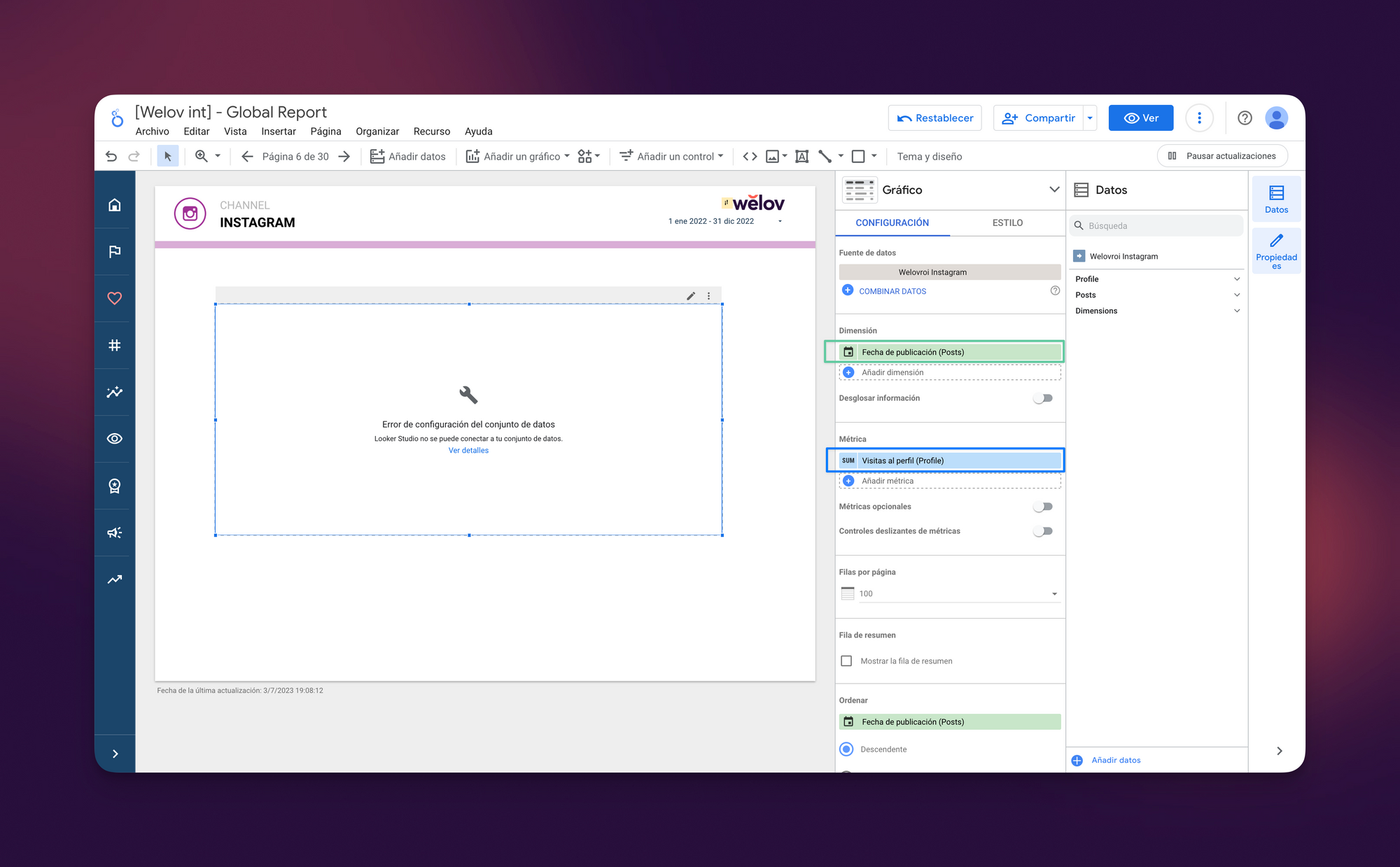Open the user account avatar
This screenshot has width=1400, height=867.
point(1277,118)
